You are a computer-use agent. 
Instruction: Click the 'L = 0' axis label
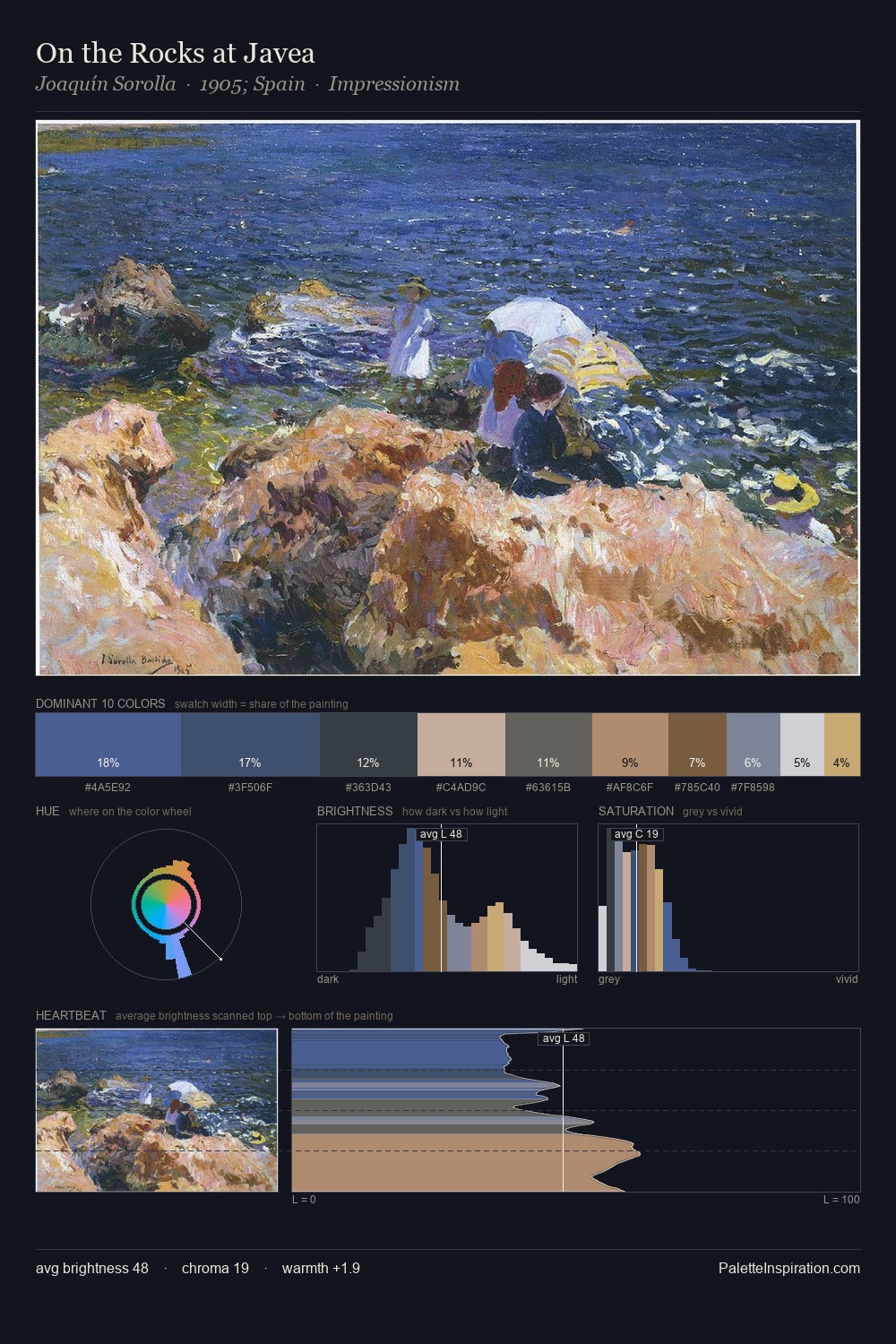pyautogui.click(x=304, y=1200)
